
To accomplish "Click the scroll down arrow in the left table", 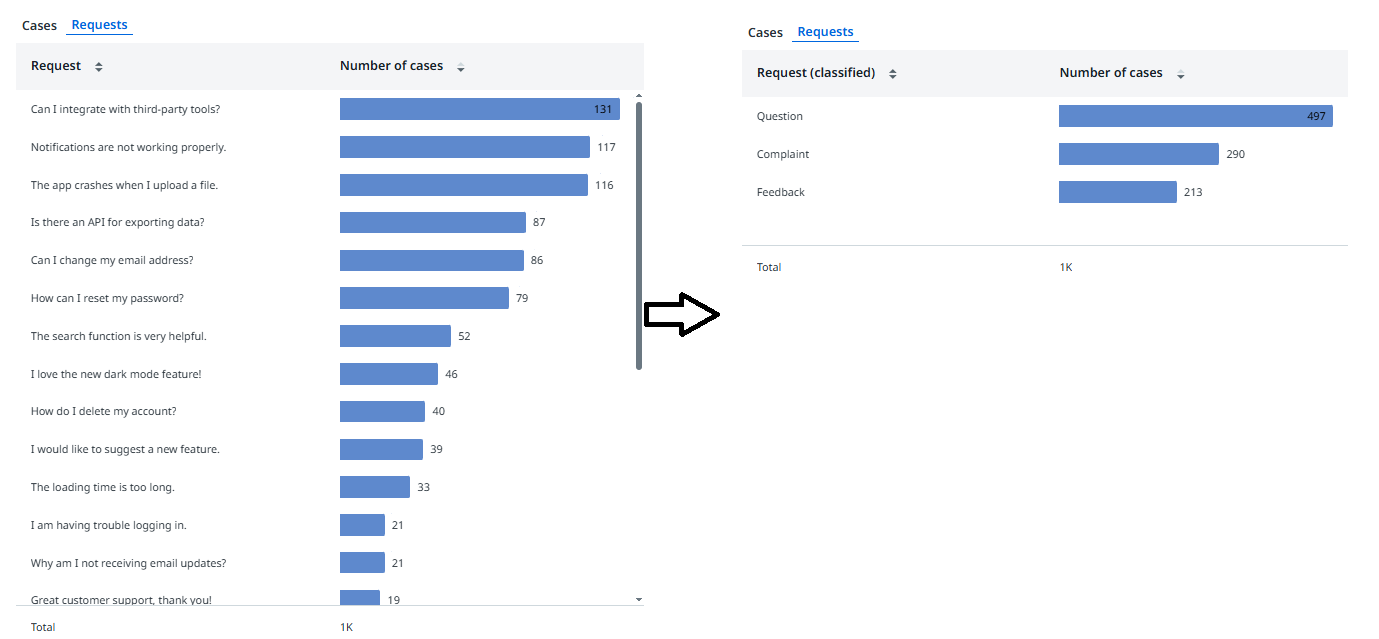I will pyautogui.click(x=639, y=599).
